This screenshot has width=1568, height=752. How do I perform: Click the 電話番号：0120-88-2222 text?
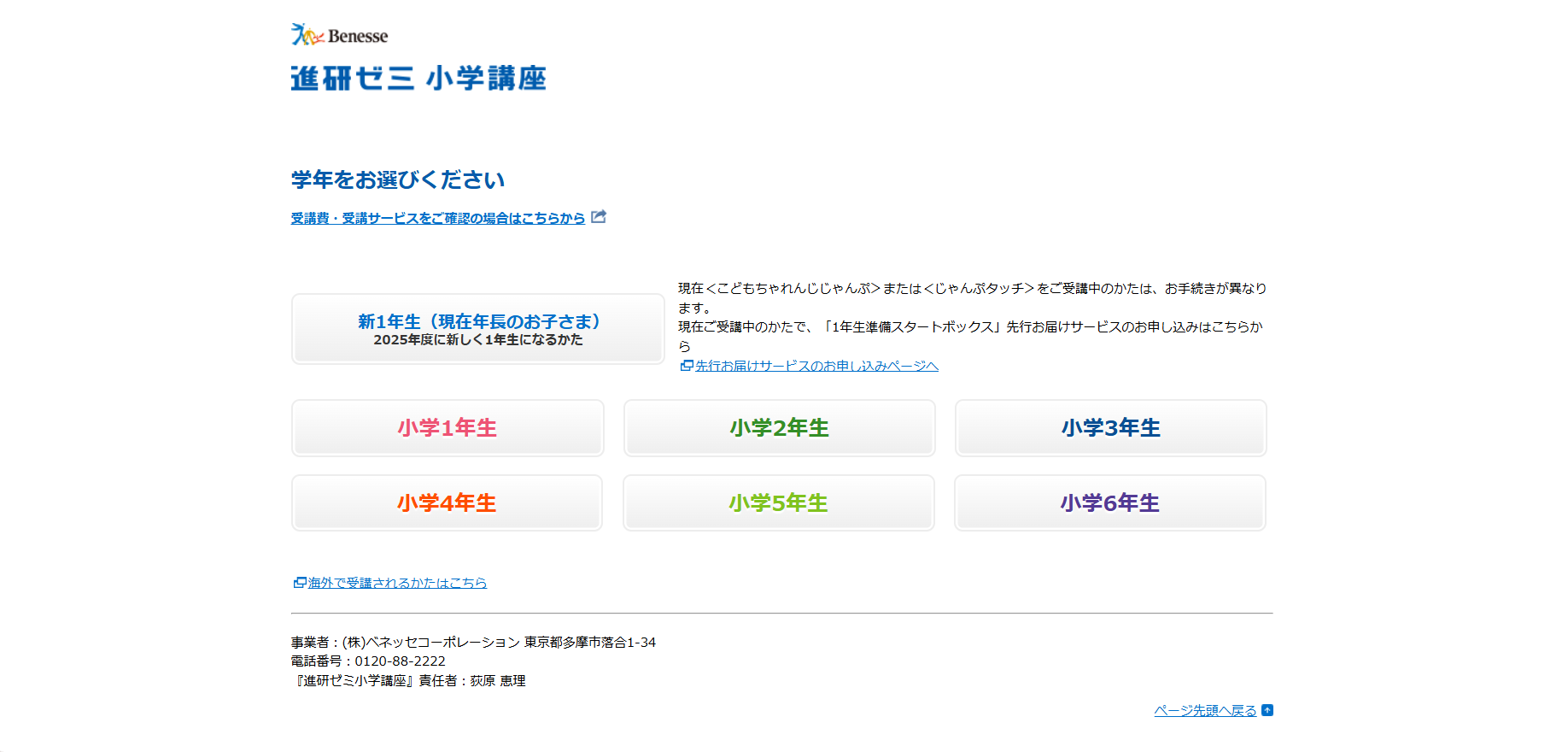coord(368,661)
